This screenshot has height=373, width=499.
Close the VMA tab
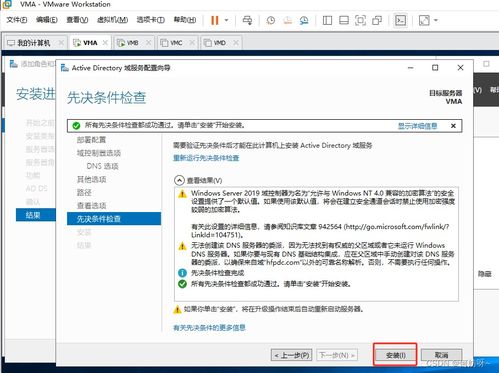click(x=105, y=43)
